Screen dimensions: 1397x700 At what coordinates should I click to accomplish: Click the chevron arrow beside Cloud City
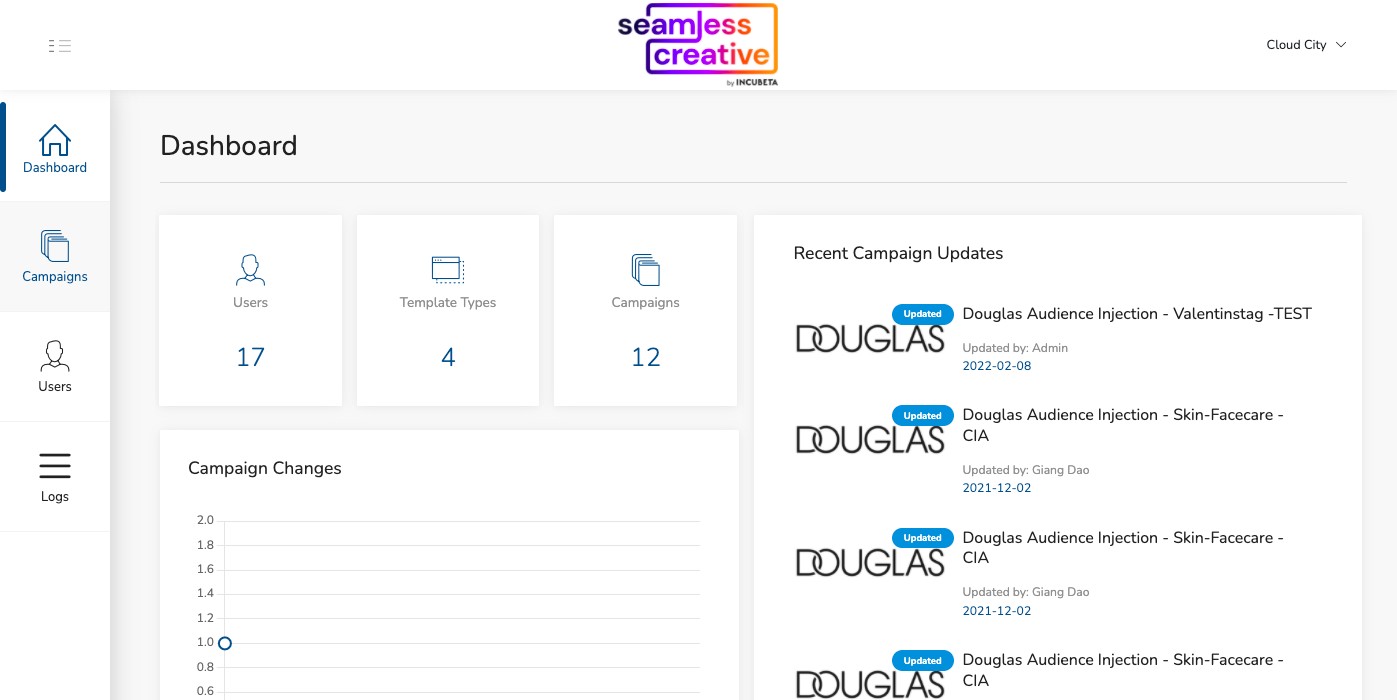[1342, 45]
